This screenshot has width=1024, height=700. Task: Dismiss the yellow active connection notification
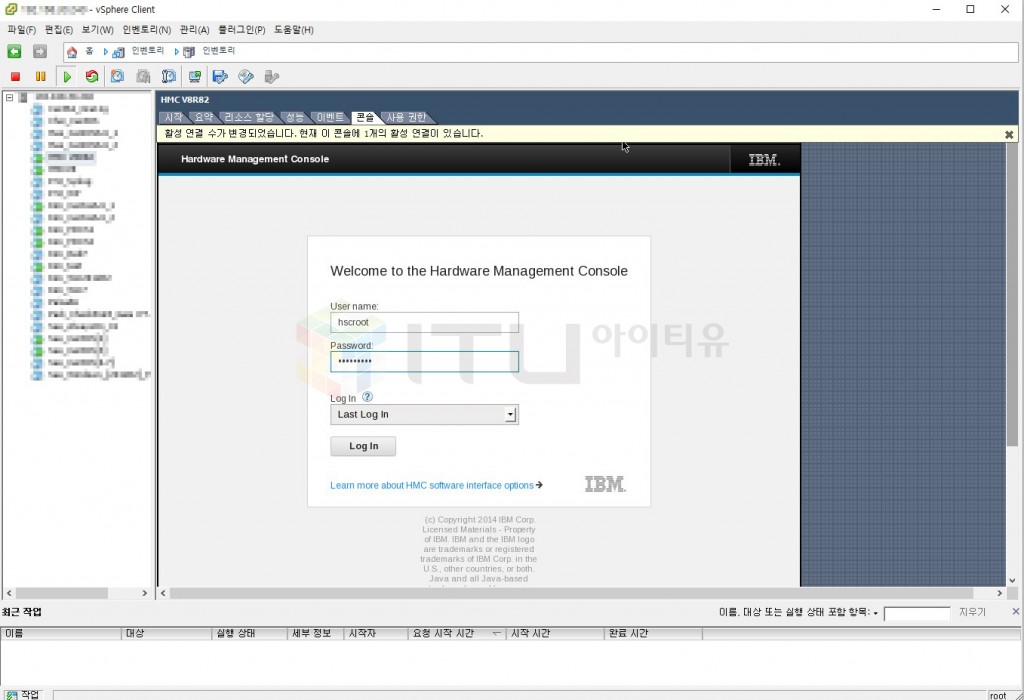point(1008,134)
